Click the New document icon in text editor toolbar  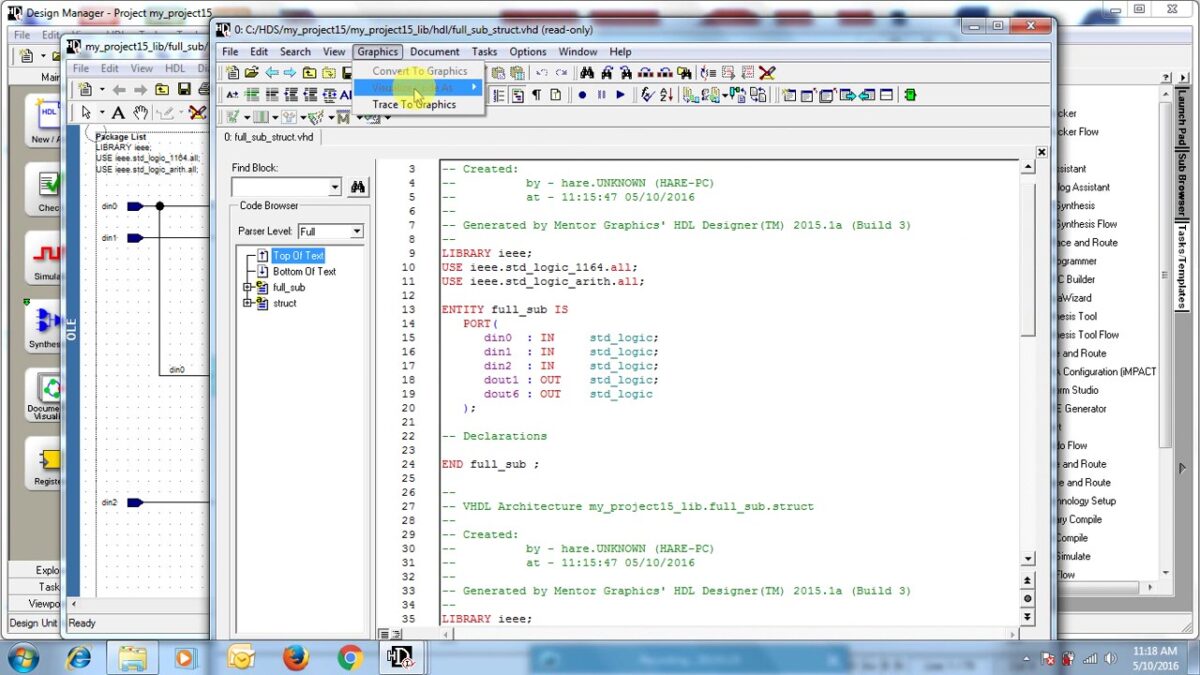pyautogui.click(x=232, y=72)
